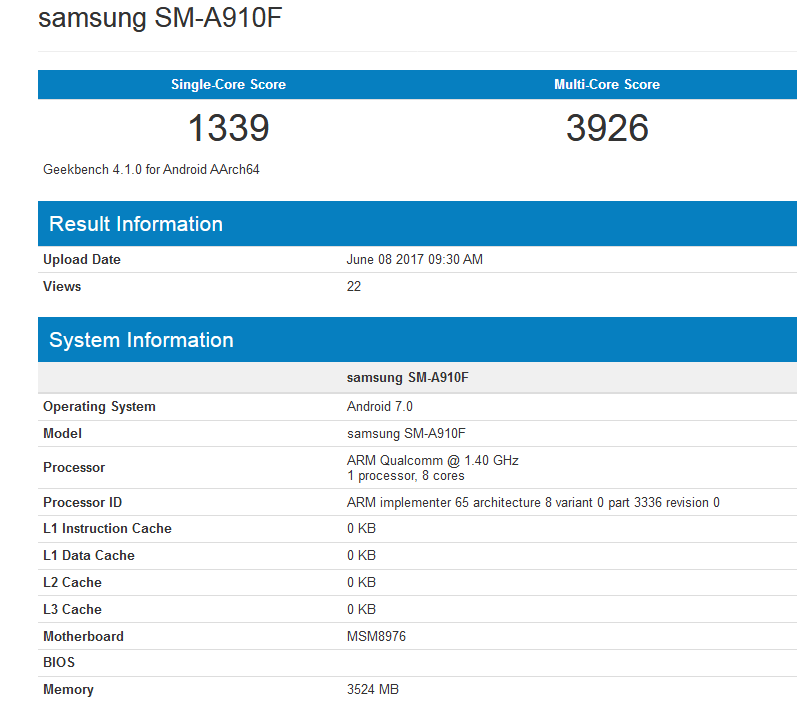Select L3 Cache value 0 KB

[x=361, y=609]
